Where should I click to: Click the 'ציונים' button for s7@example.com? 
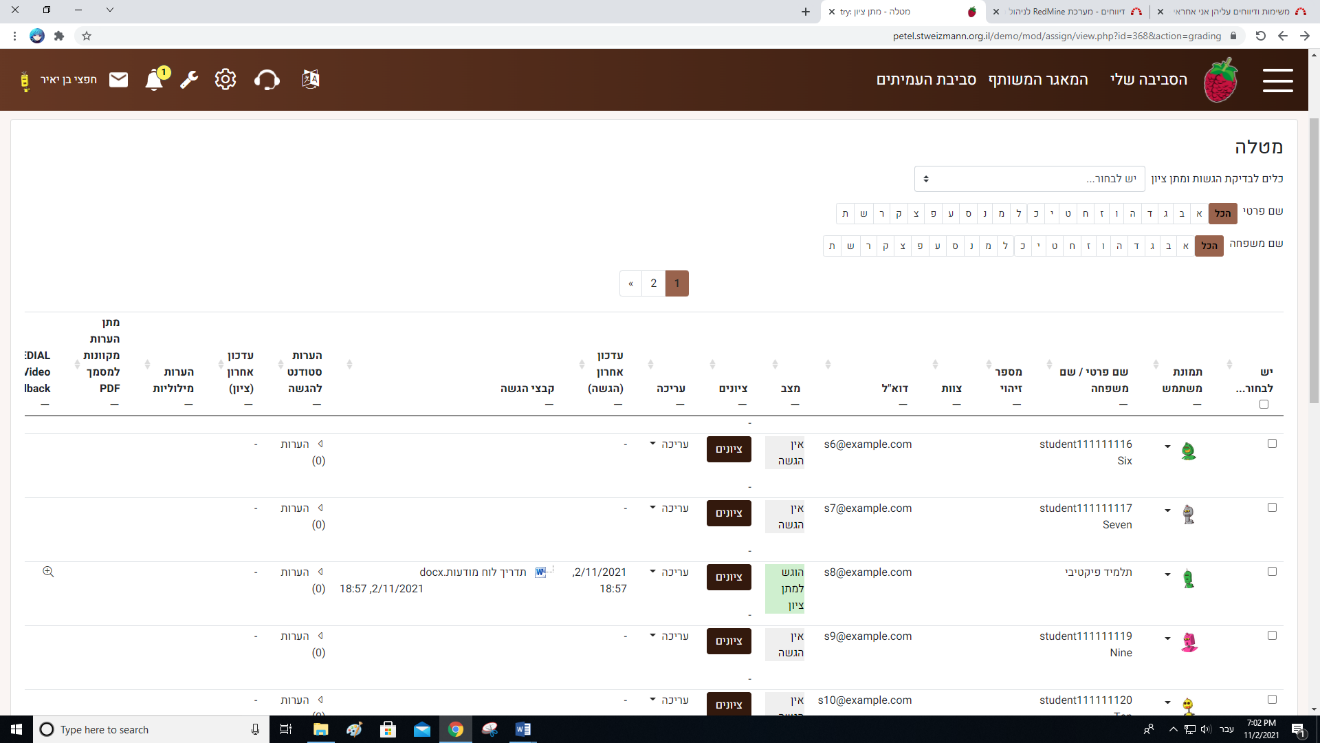tap(728, 513)
